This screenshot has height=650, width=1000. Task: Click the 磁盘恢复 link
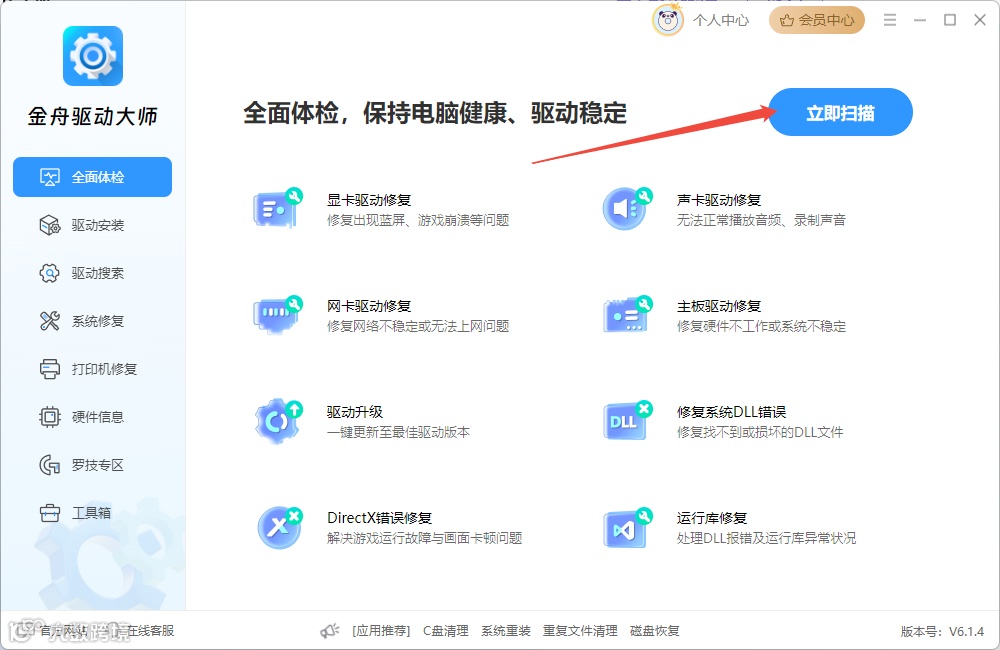(654, 631)
